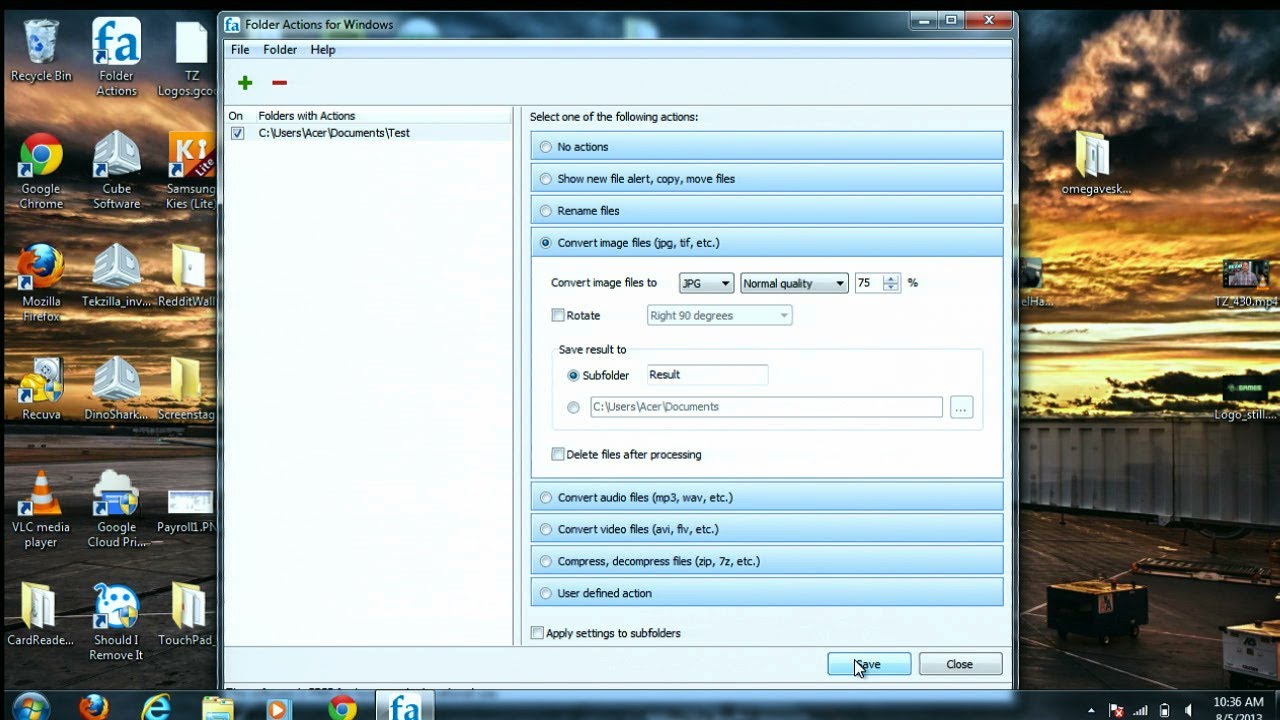
Task: Open Cube Software desktop icon
Action: click(x=116, y=171)
